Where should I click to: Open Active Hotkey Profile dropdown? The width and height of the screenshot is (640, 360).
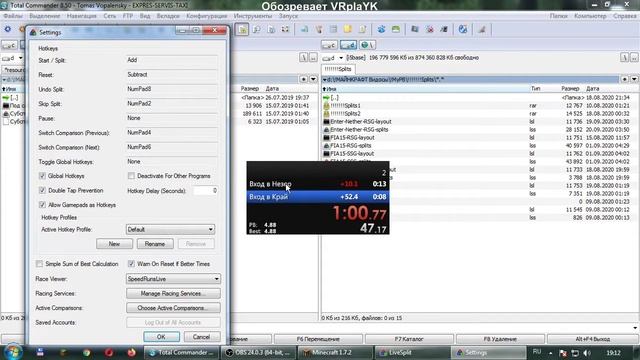[170, 229]
